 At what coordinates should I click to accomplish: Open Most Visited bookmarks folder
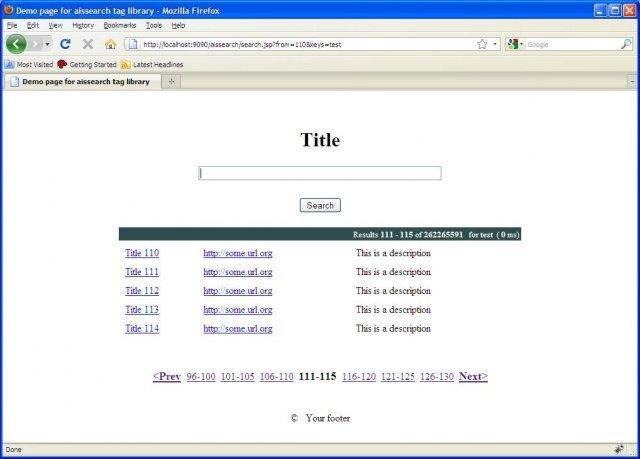[29, 64]
